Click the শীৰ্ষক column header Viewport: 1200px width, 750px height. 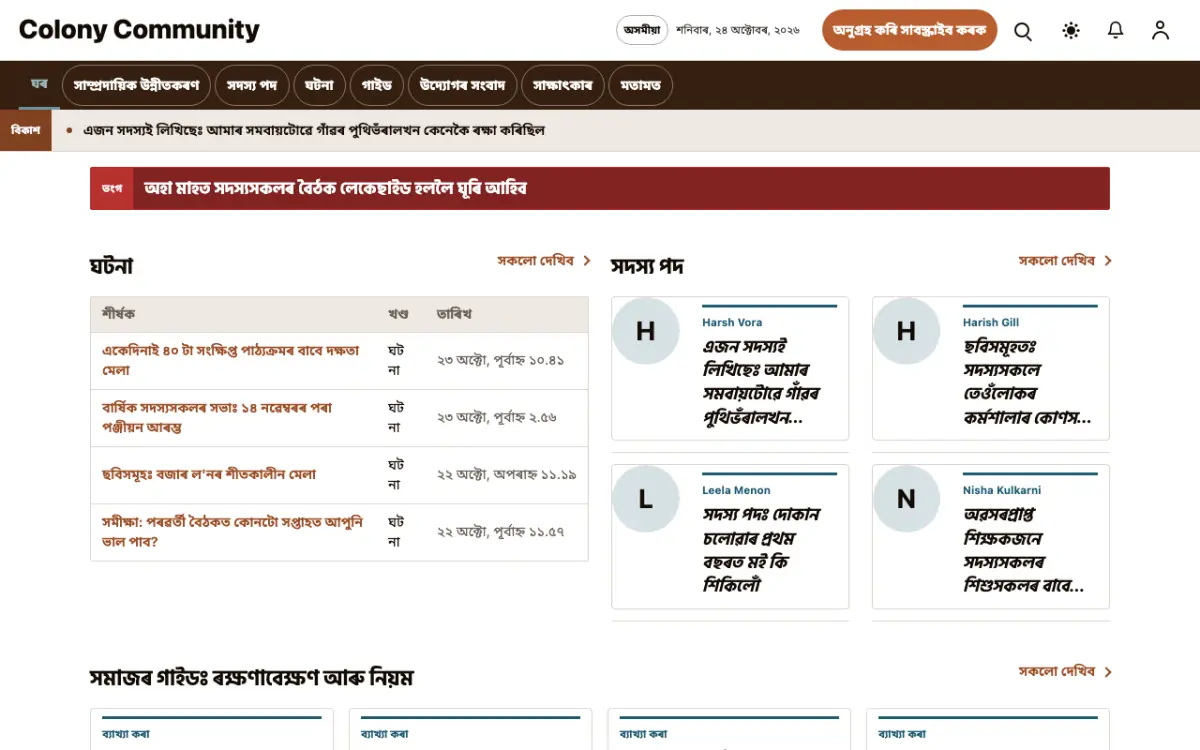pyautogui.click(x=118, y=314)
